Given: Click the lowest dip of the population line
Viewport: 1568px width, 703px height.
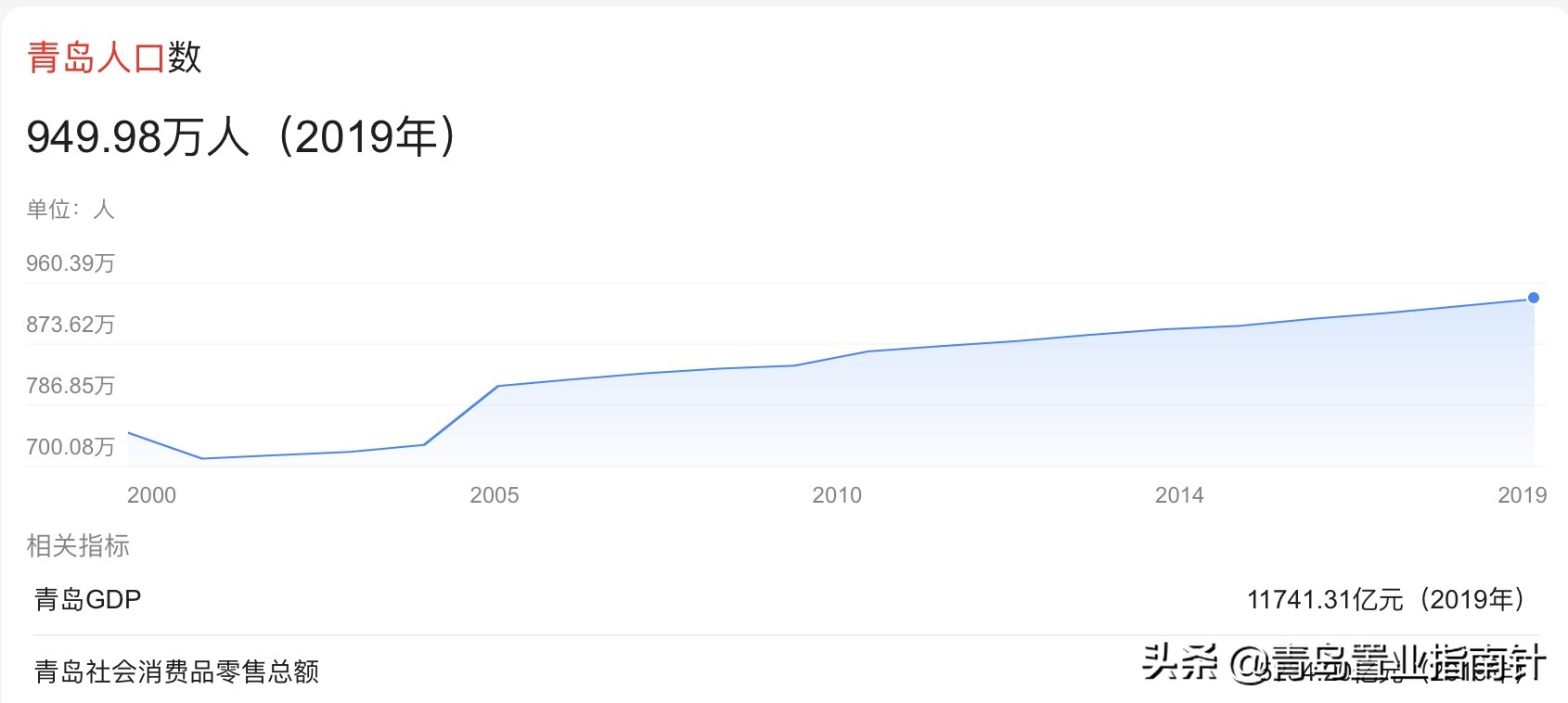Looking at the screenshot, I should (202, 458).
